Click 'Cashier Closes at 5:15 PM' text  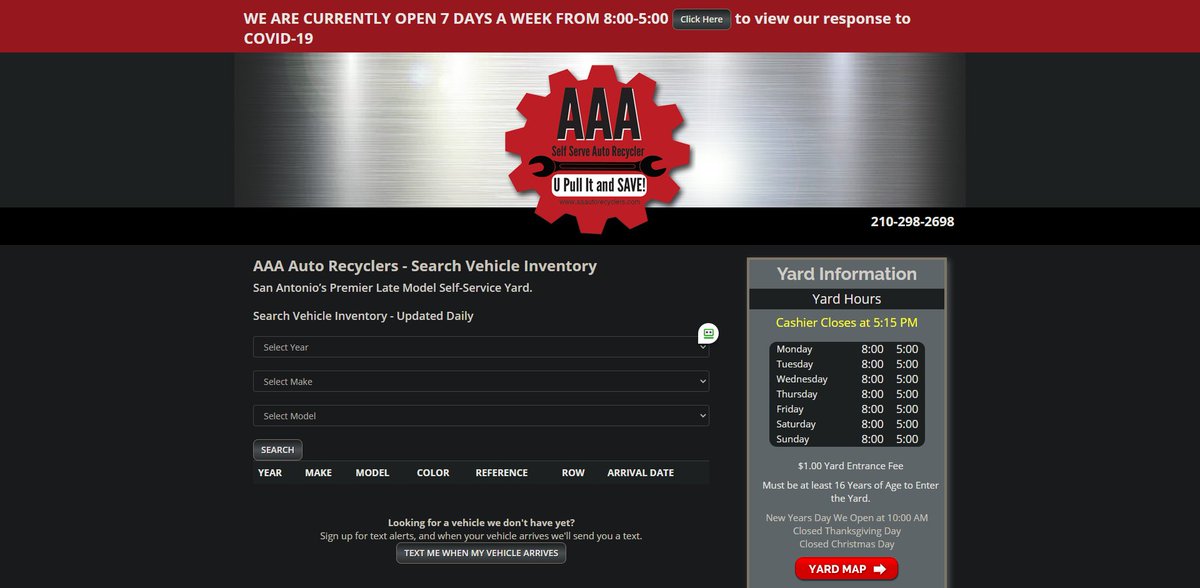click(x=846, y=323)
